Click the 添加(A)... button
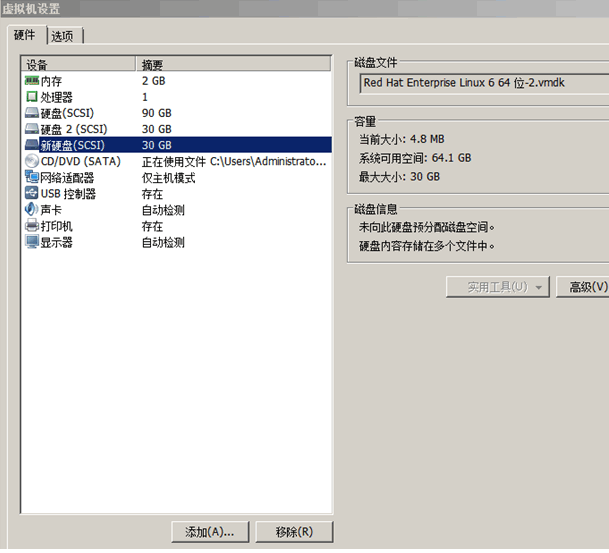 click(210, 532)
